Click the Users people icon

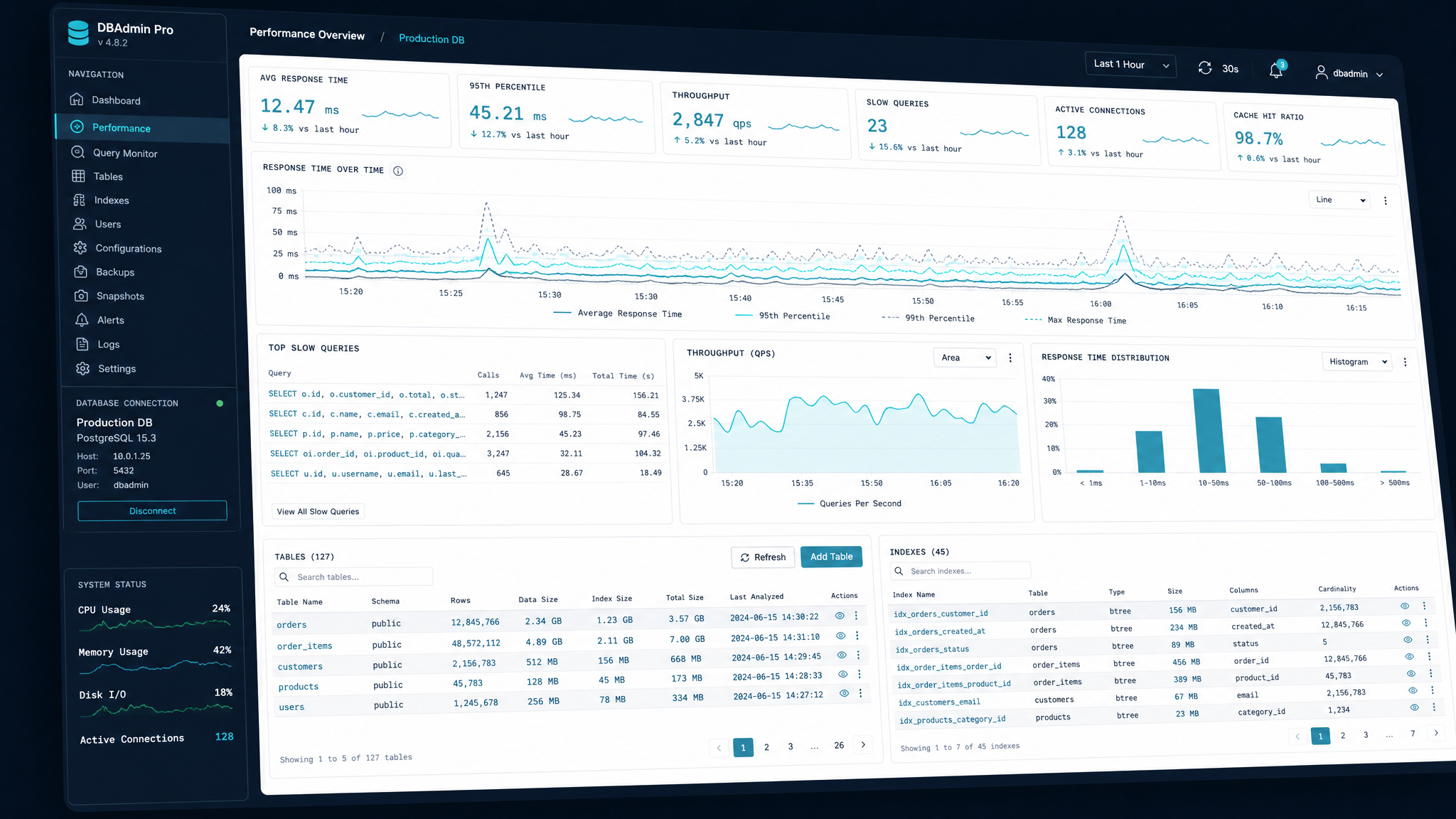pos(80,223)
